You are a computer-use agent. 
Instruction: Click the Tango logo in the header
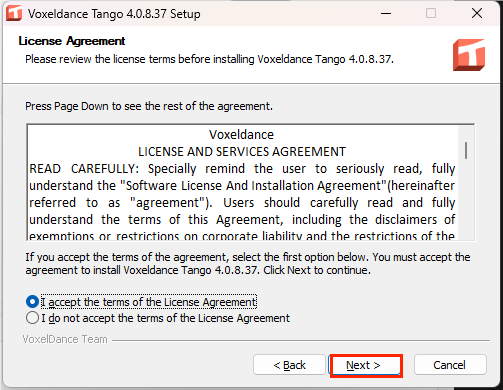tap(469, 55)
